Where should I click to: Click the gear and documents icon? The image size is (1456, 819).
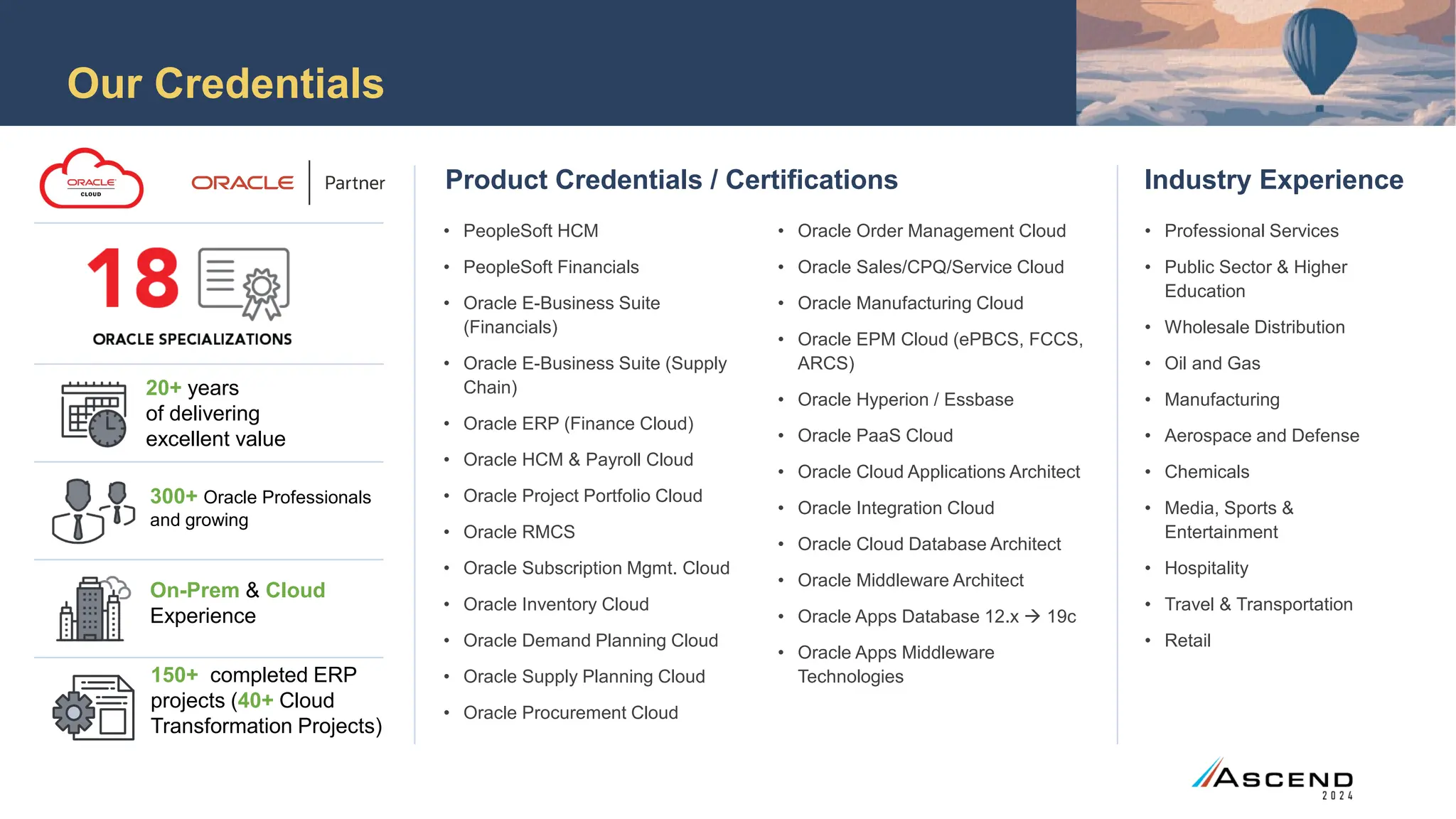coord(93,707)
